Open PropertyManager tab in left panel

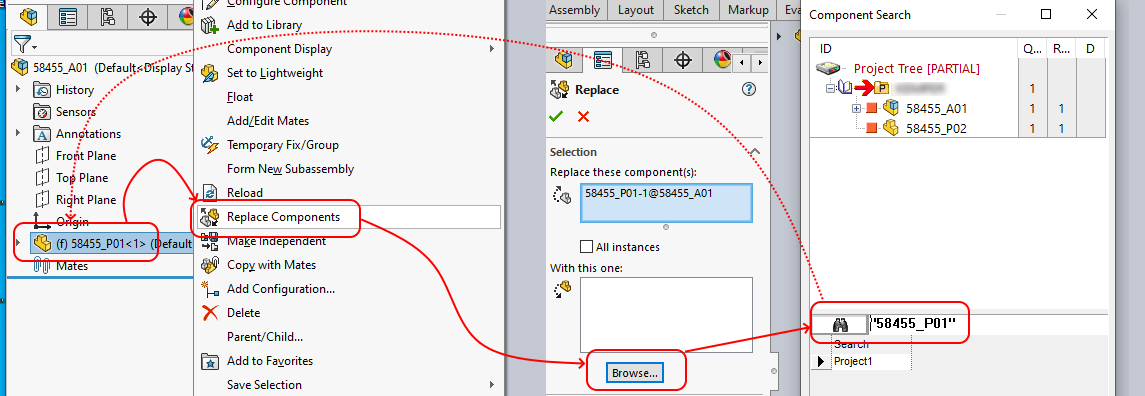coord(68,17)
